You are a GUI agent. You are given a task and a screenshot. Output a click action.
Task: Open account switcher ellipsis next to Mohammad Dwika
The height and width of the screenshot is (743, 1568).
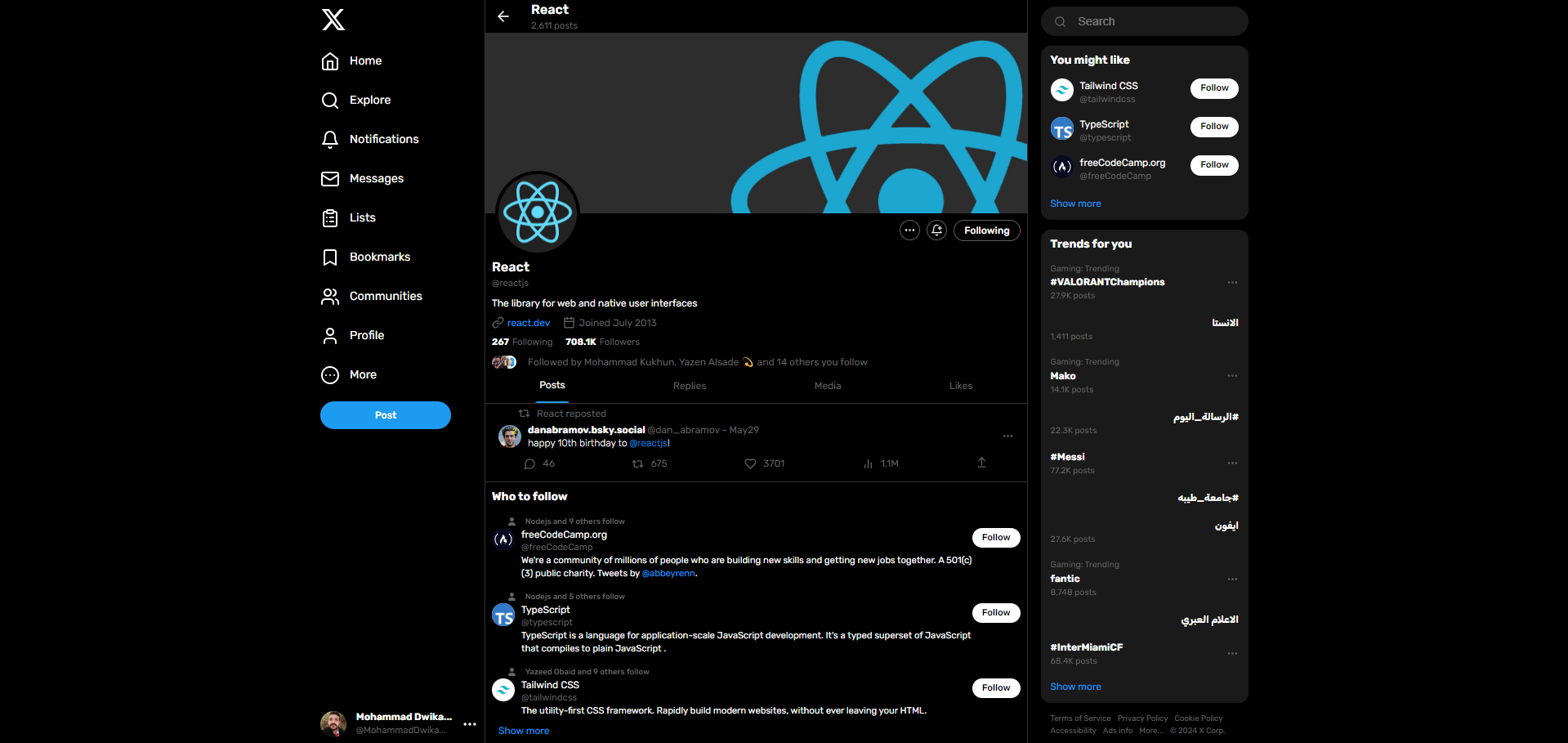point(470,724)
